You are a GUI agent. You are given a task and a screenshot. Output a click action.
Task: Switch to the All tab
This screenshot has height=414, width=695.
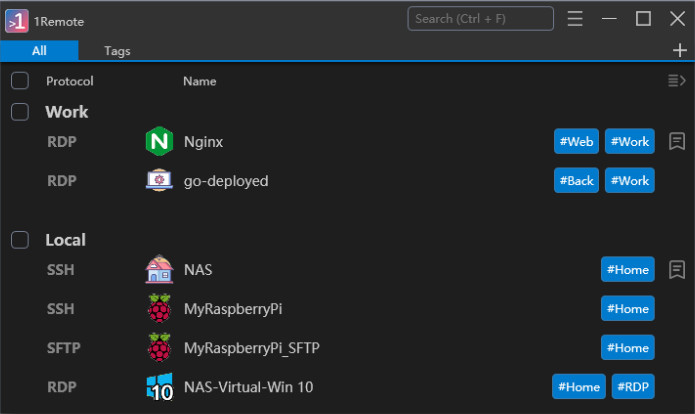tap(39, 51)
